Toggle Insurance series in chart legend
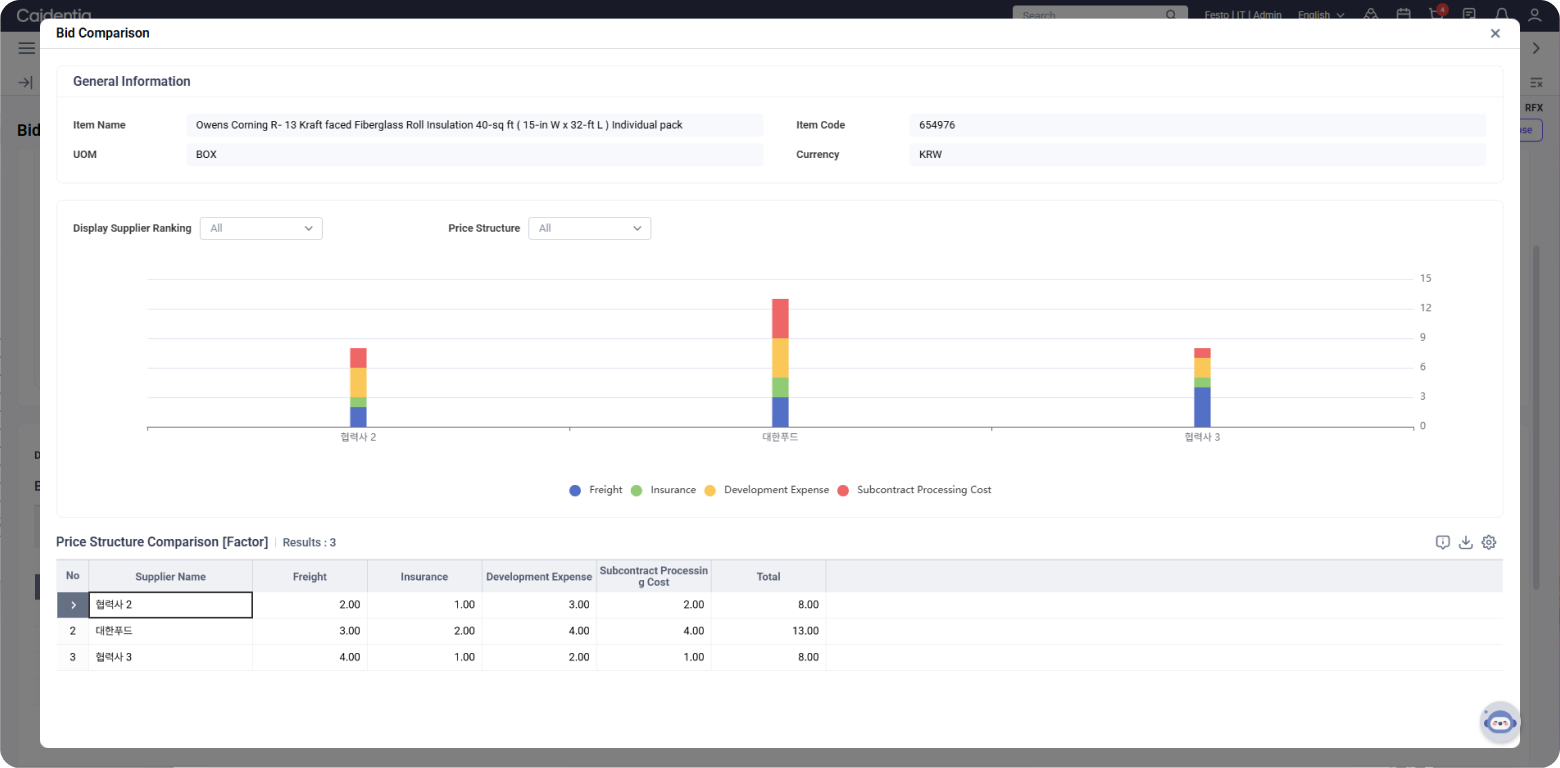Screen dimensions: 1560x768 664,490
